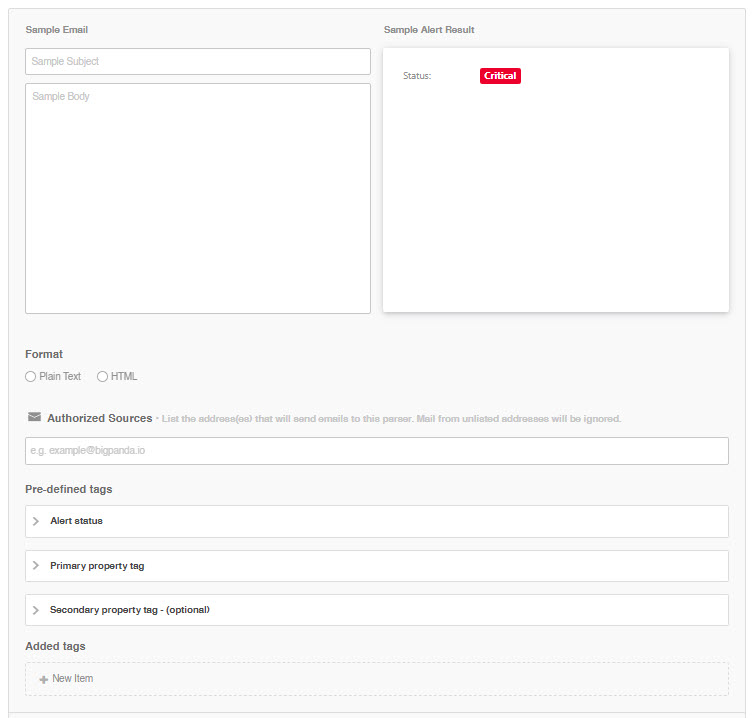Click the Sample Alert Result preview panel
The height and width of the screenshot is (718, 752).
555,200
